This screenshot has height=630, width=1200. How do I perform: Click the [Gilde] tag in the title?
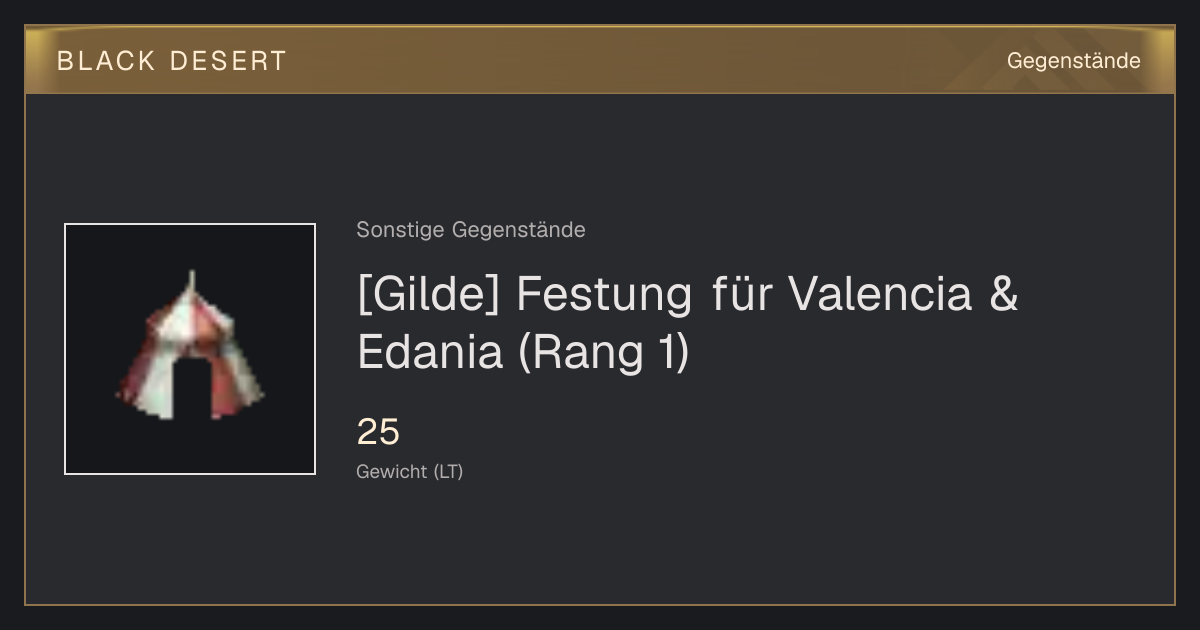pyautogui.click(x=428, y=295)
